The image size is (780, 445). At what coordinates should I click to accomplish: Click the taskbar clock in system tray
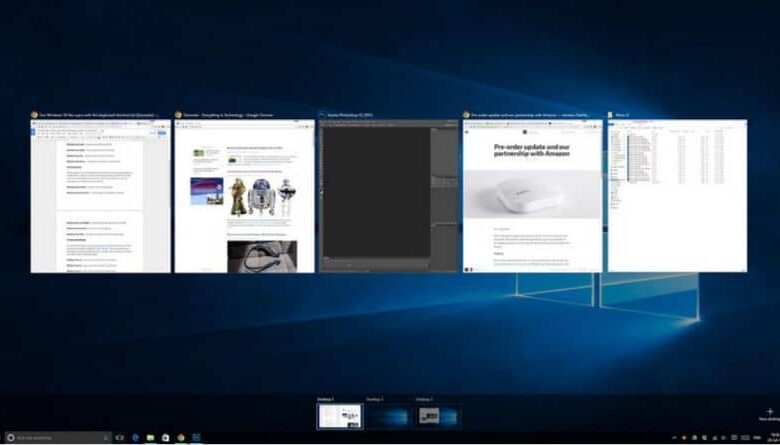(776, 438)
